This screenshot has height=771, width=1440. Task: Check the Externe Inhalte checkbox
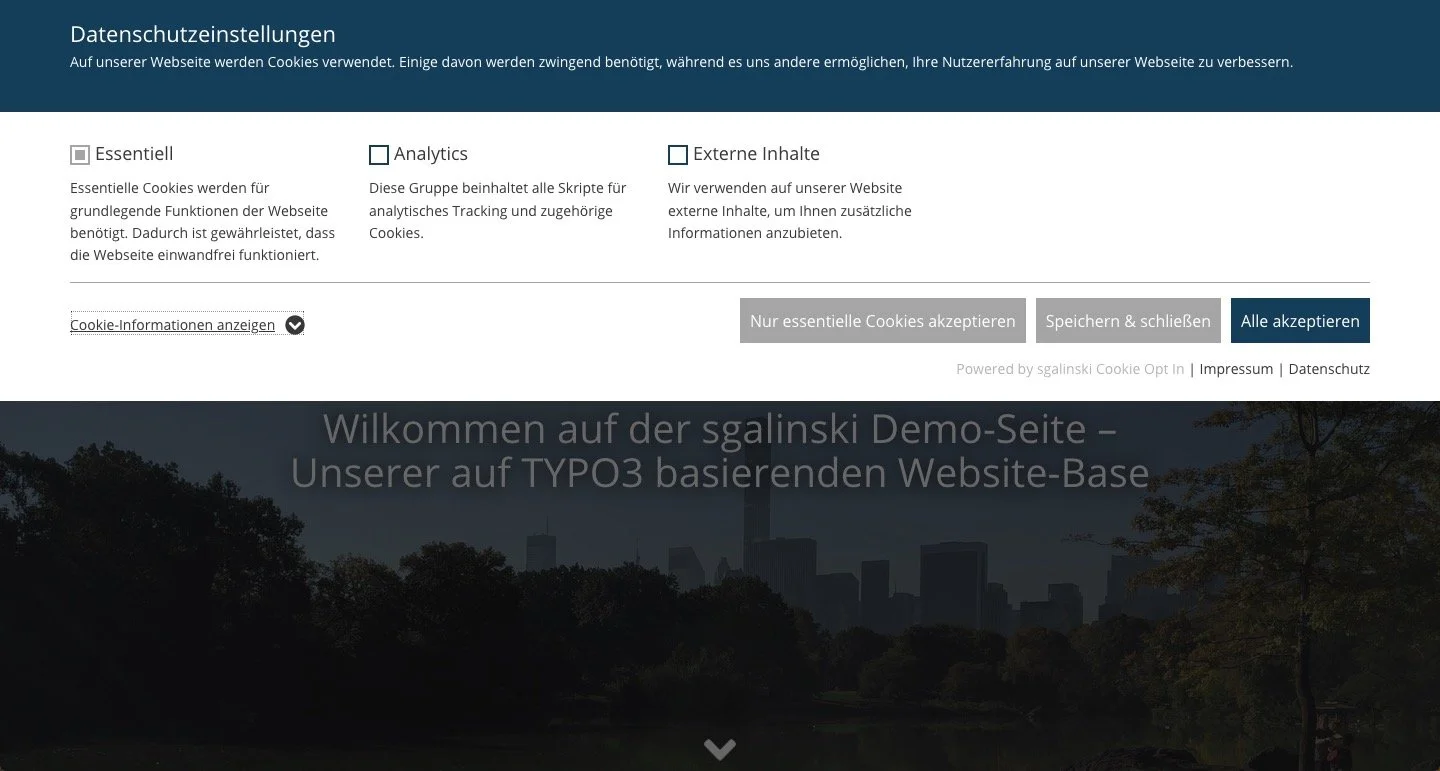pos(677,154)
